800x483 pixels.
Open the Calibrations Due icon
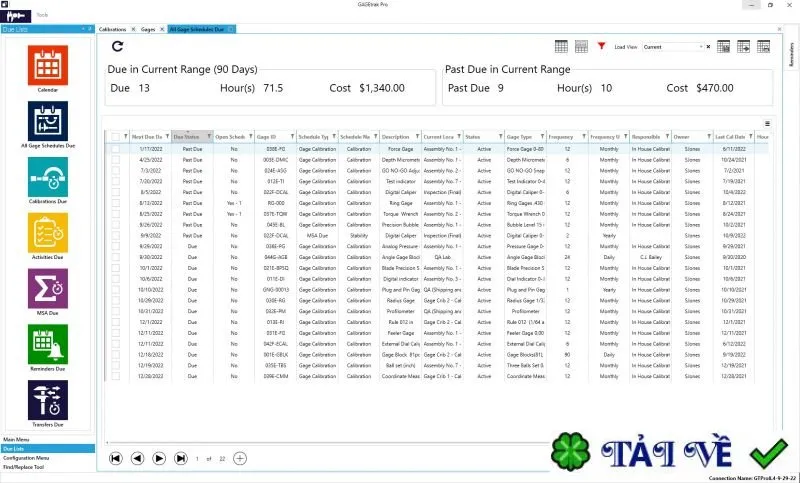pyautogui.click(x=47, y=177)
